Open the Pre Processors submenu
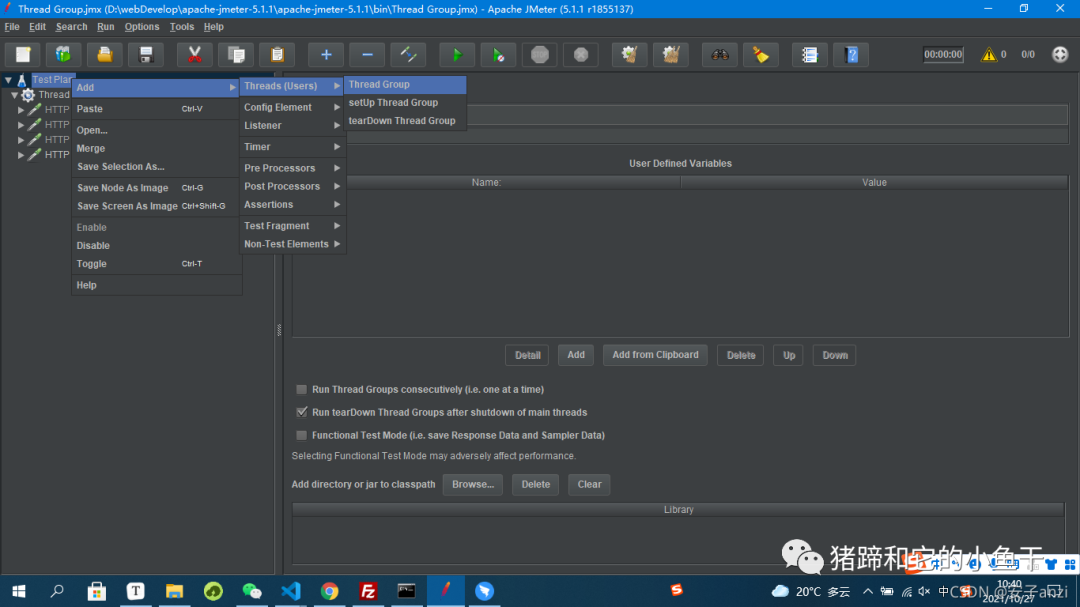The height and width of the screenshot is (607, 1080). pos(292,168)
